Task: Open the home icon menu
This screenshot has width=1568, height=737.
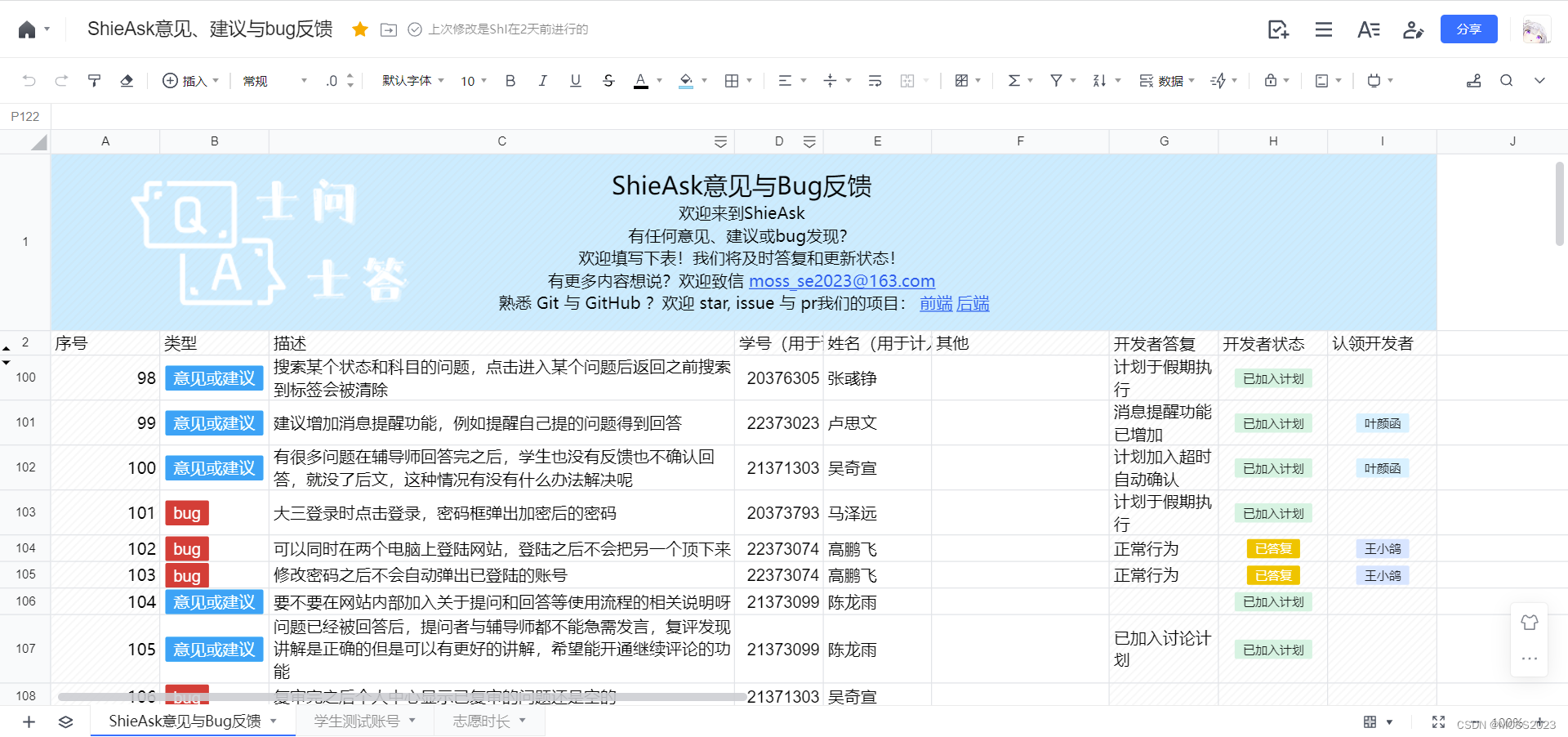Action: tap(27, 29)
